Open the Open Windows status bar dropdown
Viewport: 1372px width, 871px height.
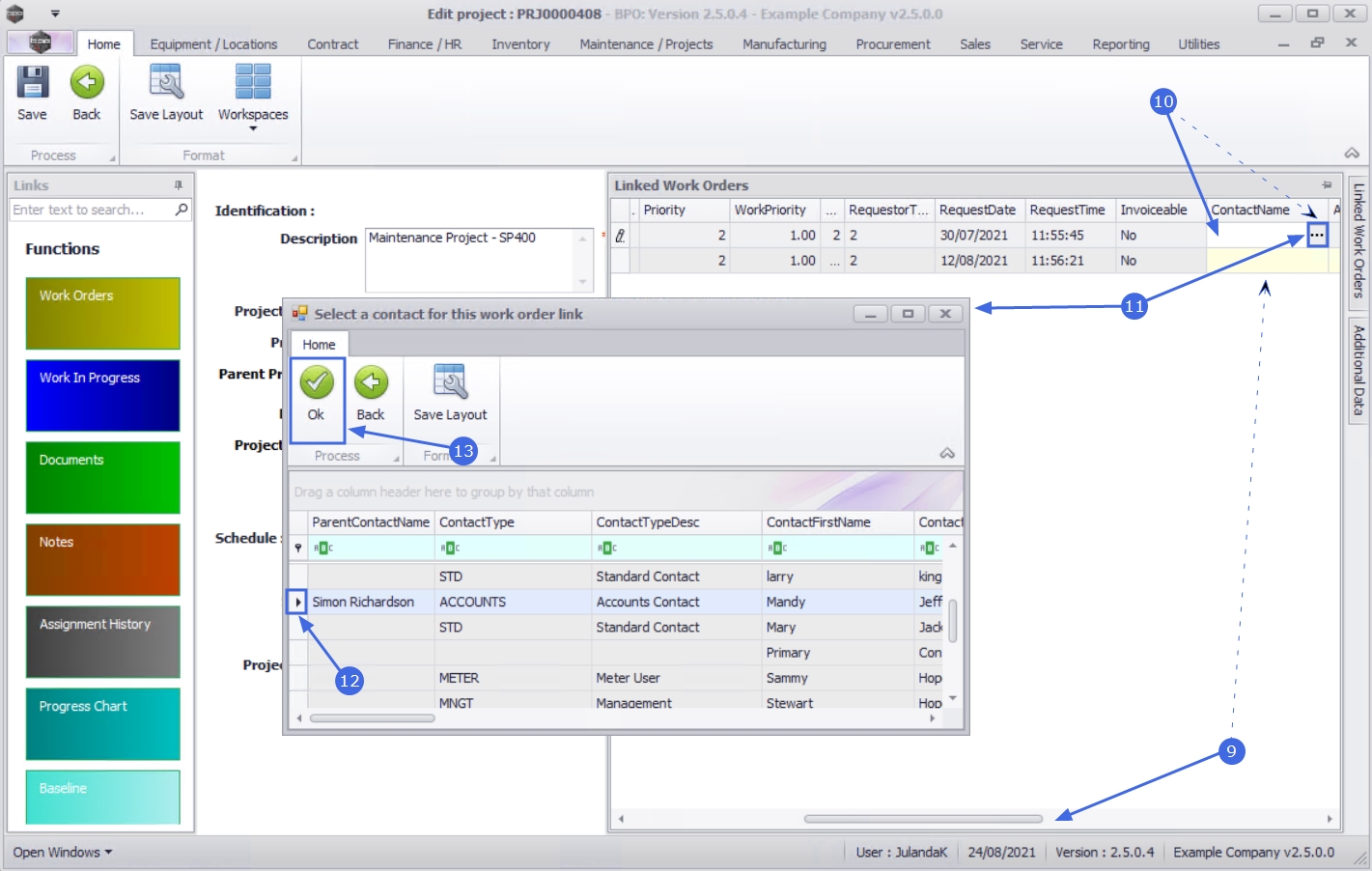click(x=63, y=852)
